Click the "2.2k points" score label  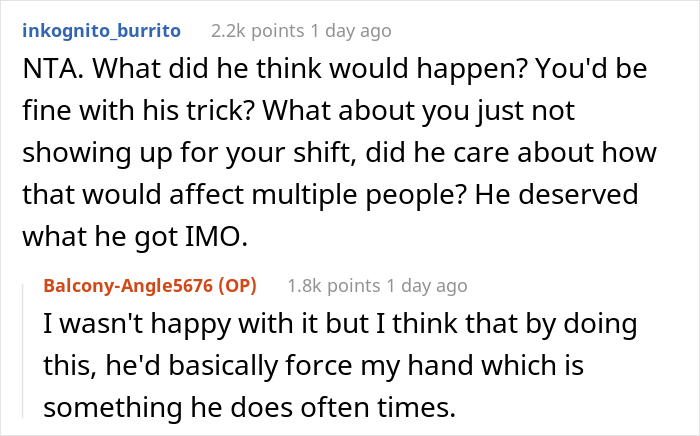257,31
